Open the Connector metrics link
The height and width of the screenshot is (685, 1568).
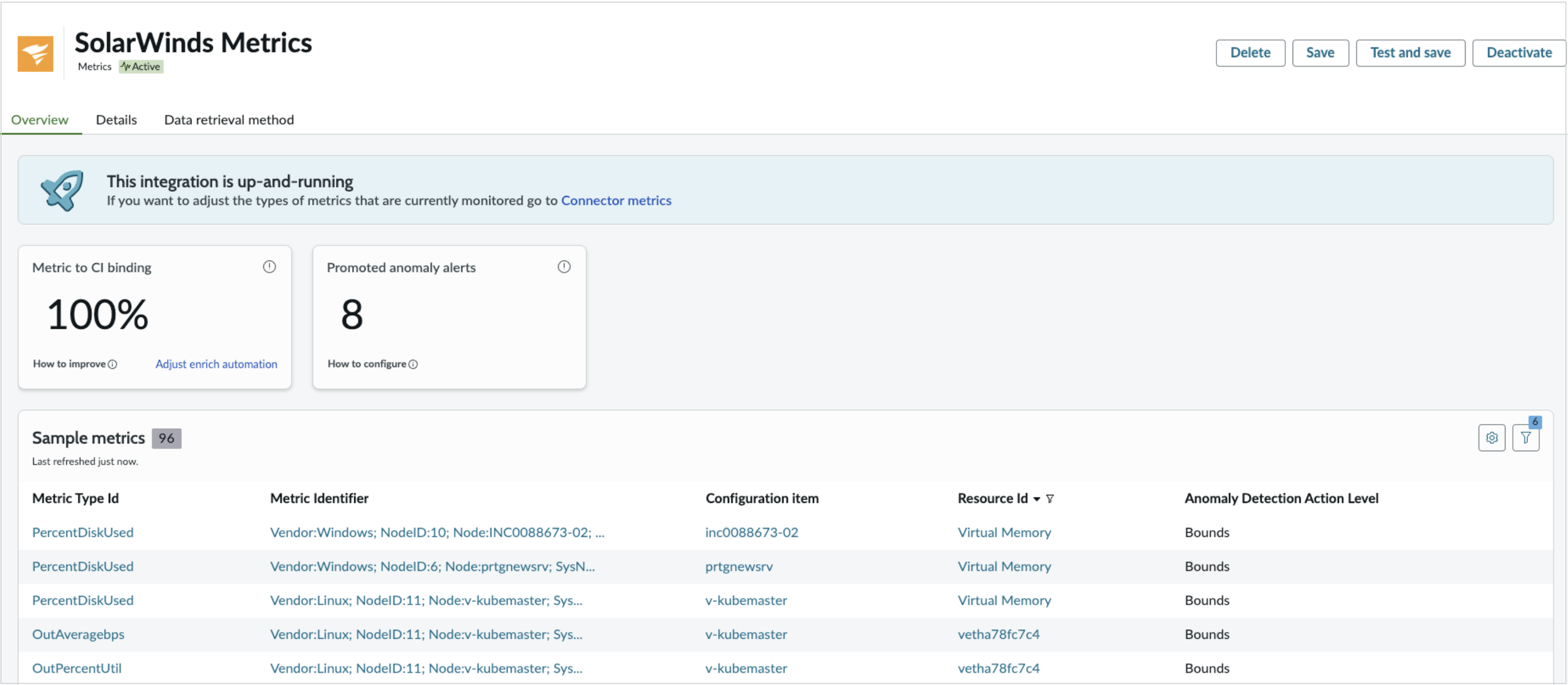point(616,200)
